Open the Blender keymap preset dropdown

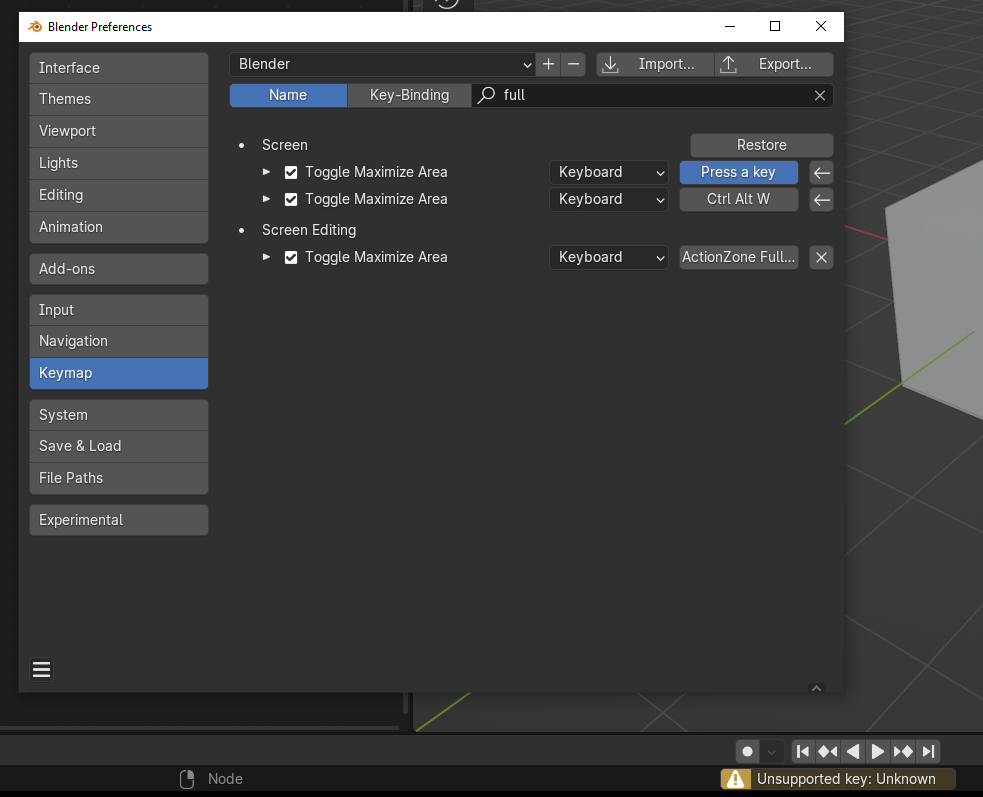381,64
